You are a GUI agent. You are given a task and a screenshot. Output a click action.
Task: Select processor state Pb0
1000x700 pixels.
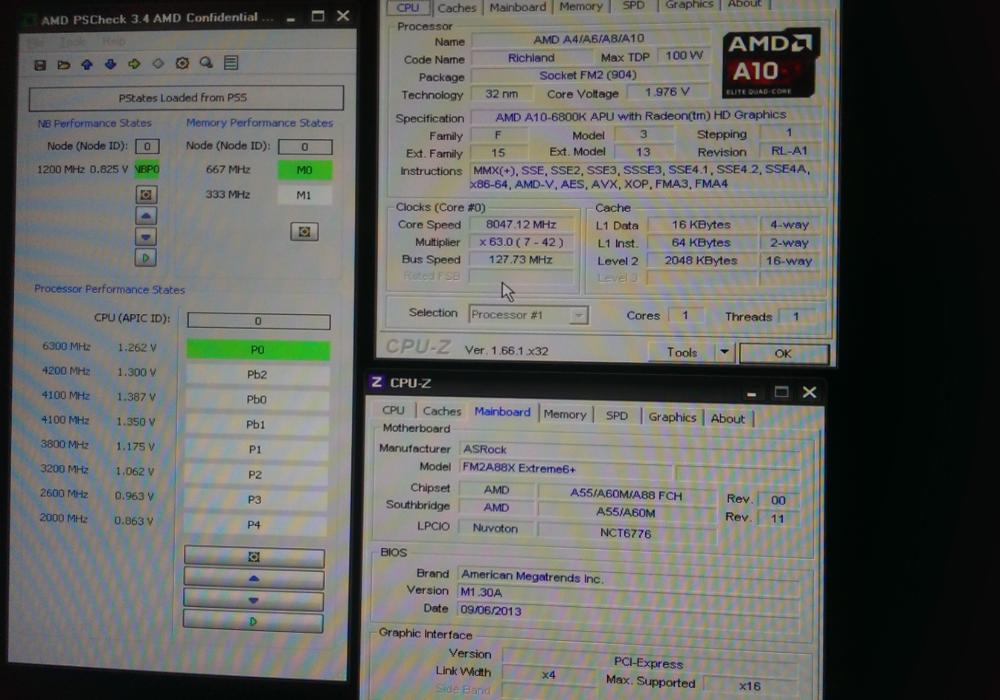click(x=257, y=400)
